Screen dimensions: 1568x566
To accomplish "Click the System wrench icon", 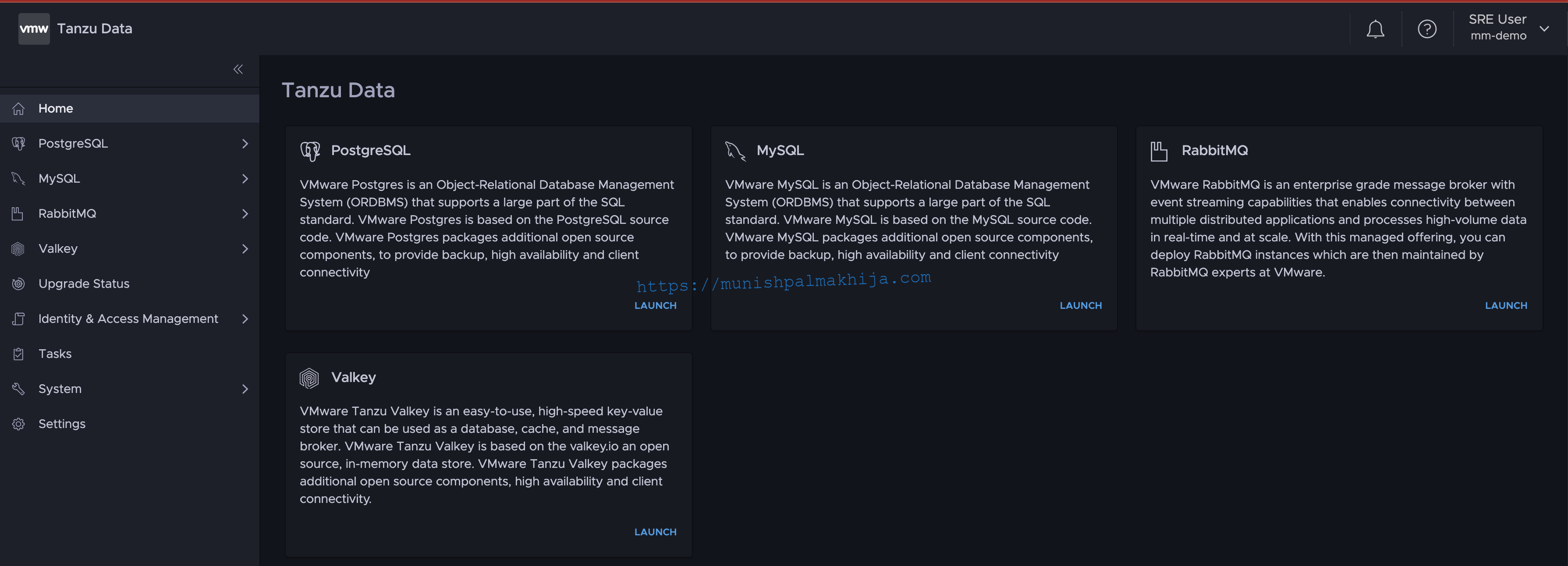I will coord(19,389).
